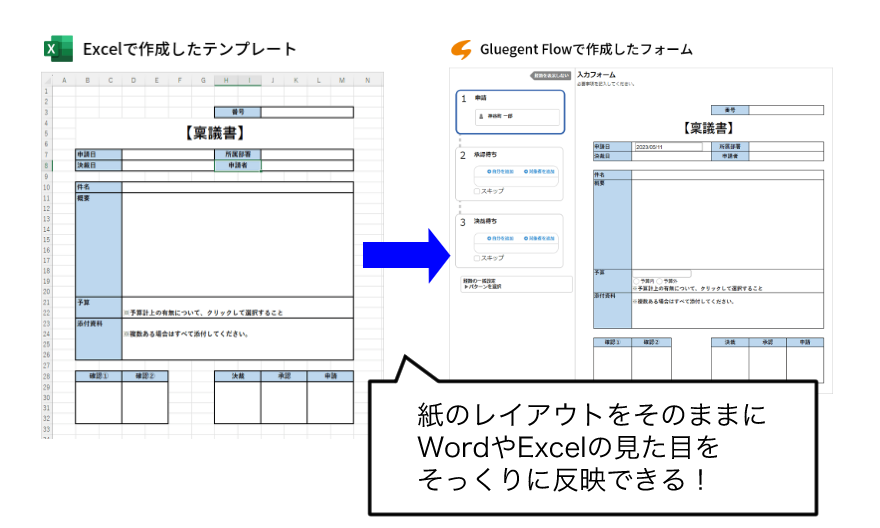Click the 入力フォーム heading
The height and width of the screenshot is (528, 880).
click(x=597, y=75)
